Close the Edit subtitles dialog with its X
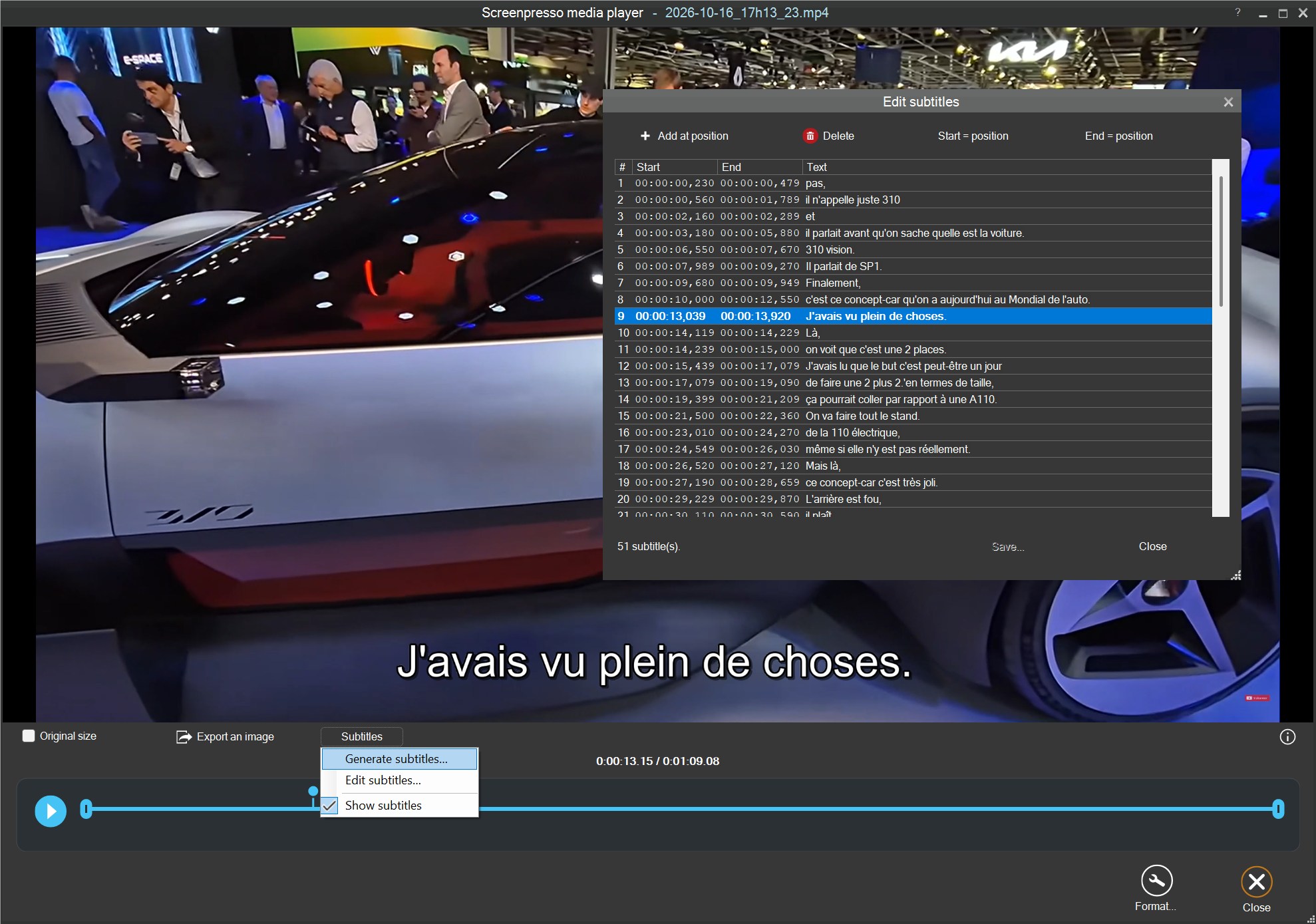 (x=1228, y=102)
